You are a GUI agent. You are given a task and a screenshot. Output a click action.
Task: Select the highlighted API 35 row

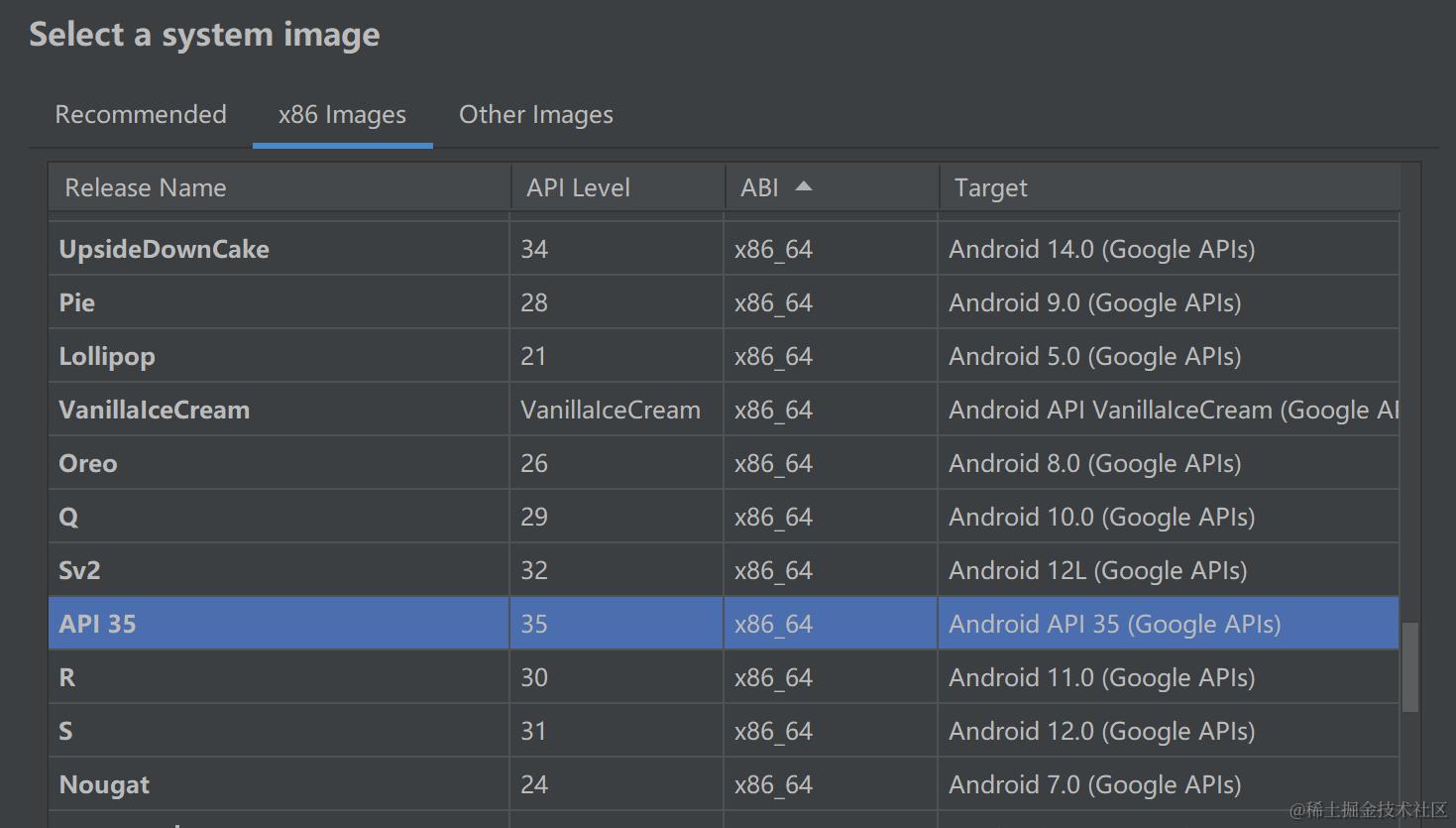tap(724, 624)
